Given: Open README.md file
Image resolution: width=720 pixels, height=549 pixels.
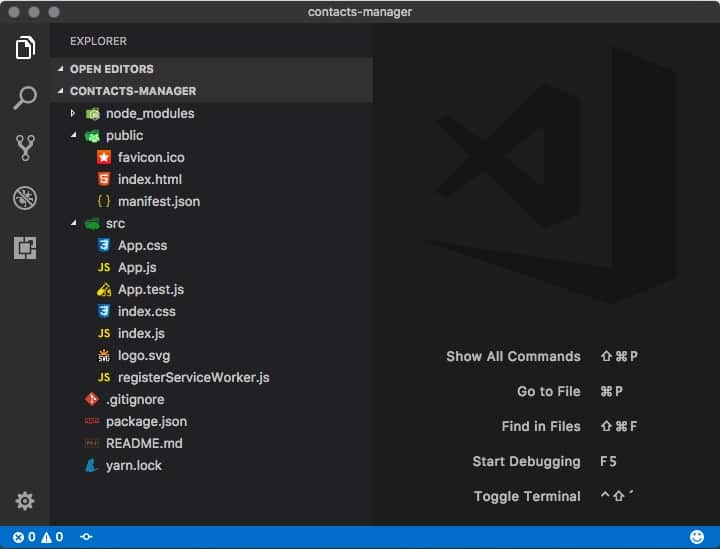Looking at the screenshot, I should coord(144,443).
